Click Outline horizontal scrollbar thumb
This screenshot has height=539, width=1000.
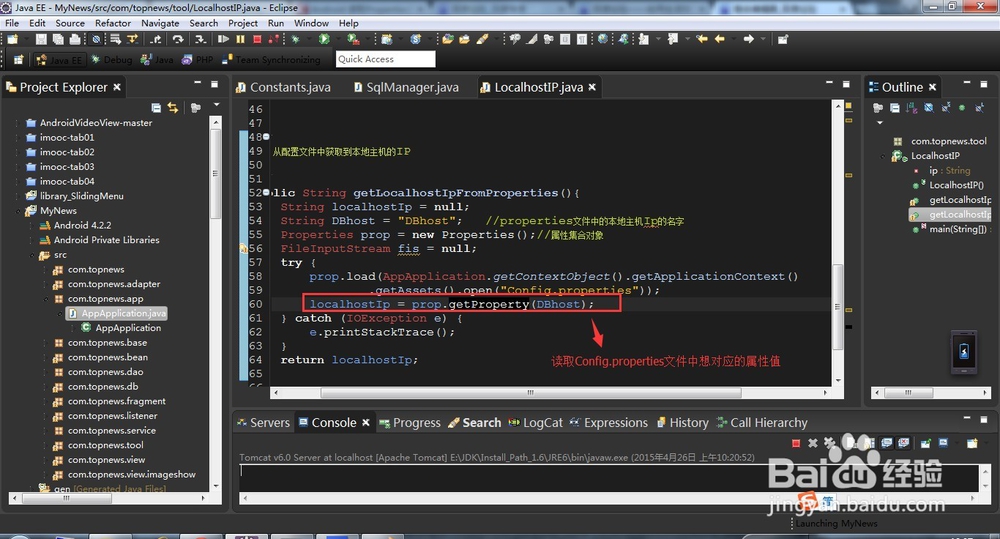[x=908, y=392]
